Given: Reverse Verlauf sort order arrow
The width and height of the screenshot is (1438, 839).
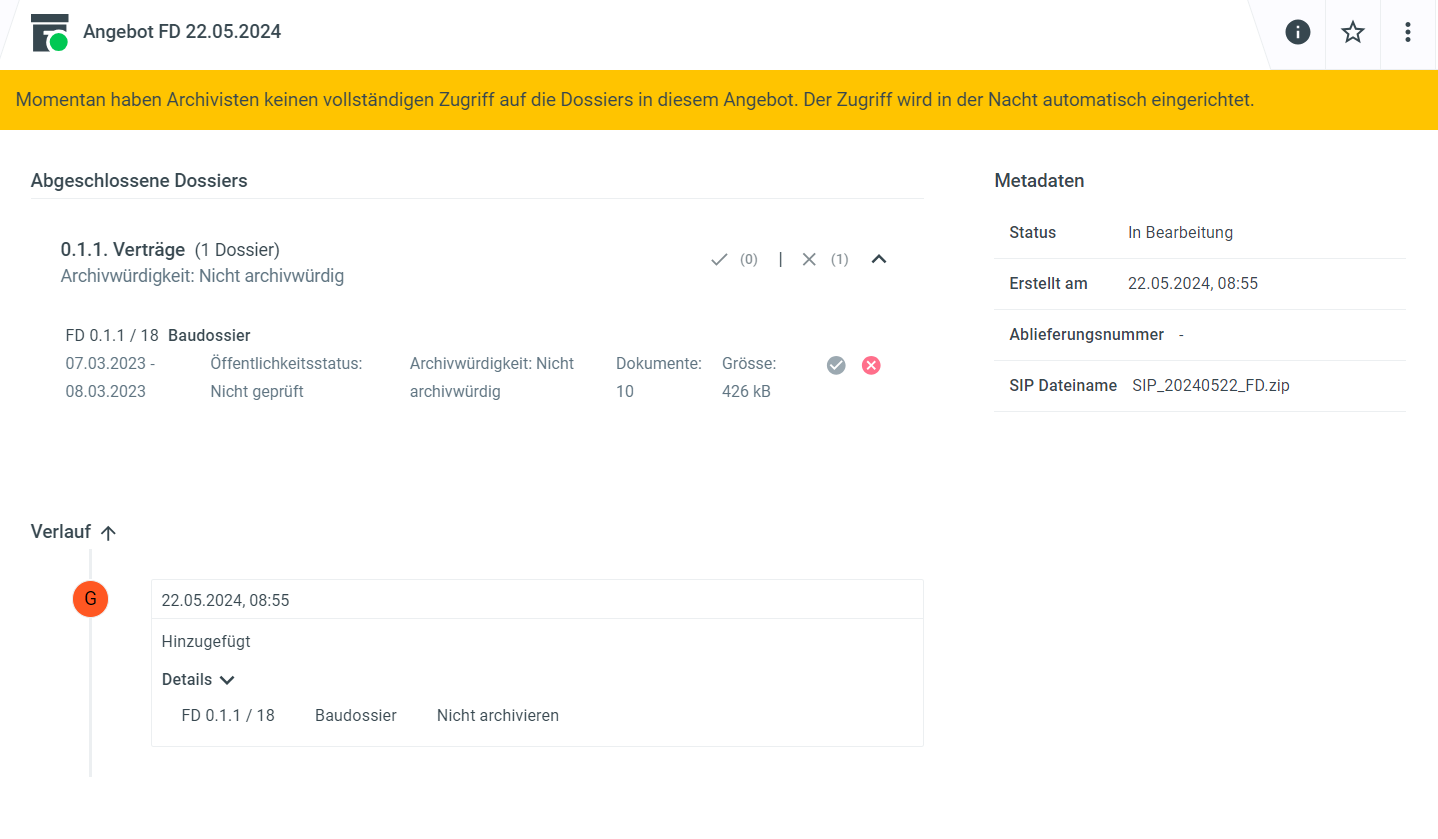Looking at the screenshot, I should click(x=109, y=533).
